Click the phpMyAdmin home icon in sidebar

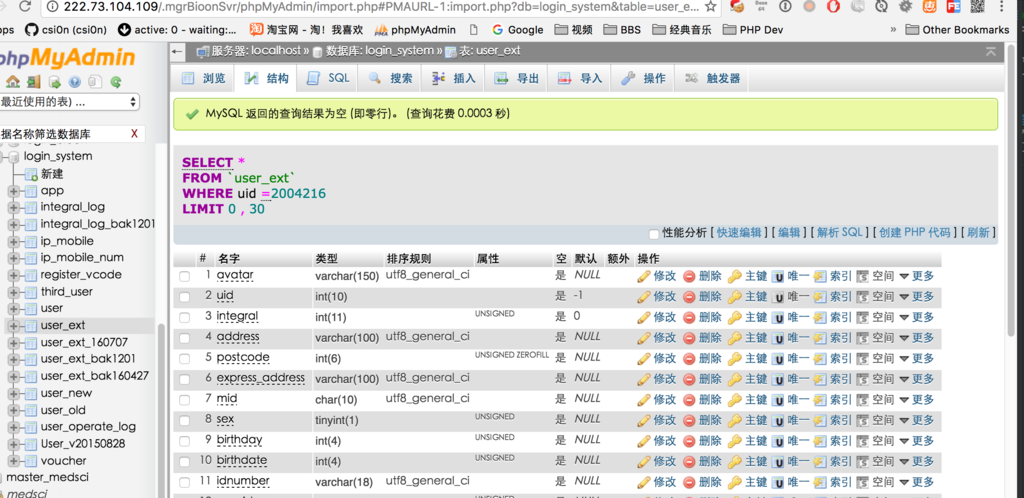tap(13, 82)
